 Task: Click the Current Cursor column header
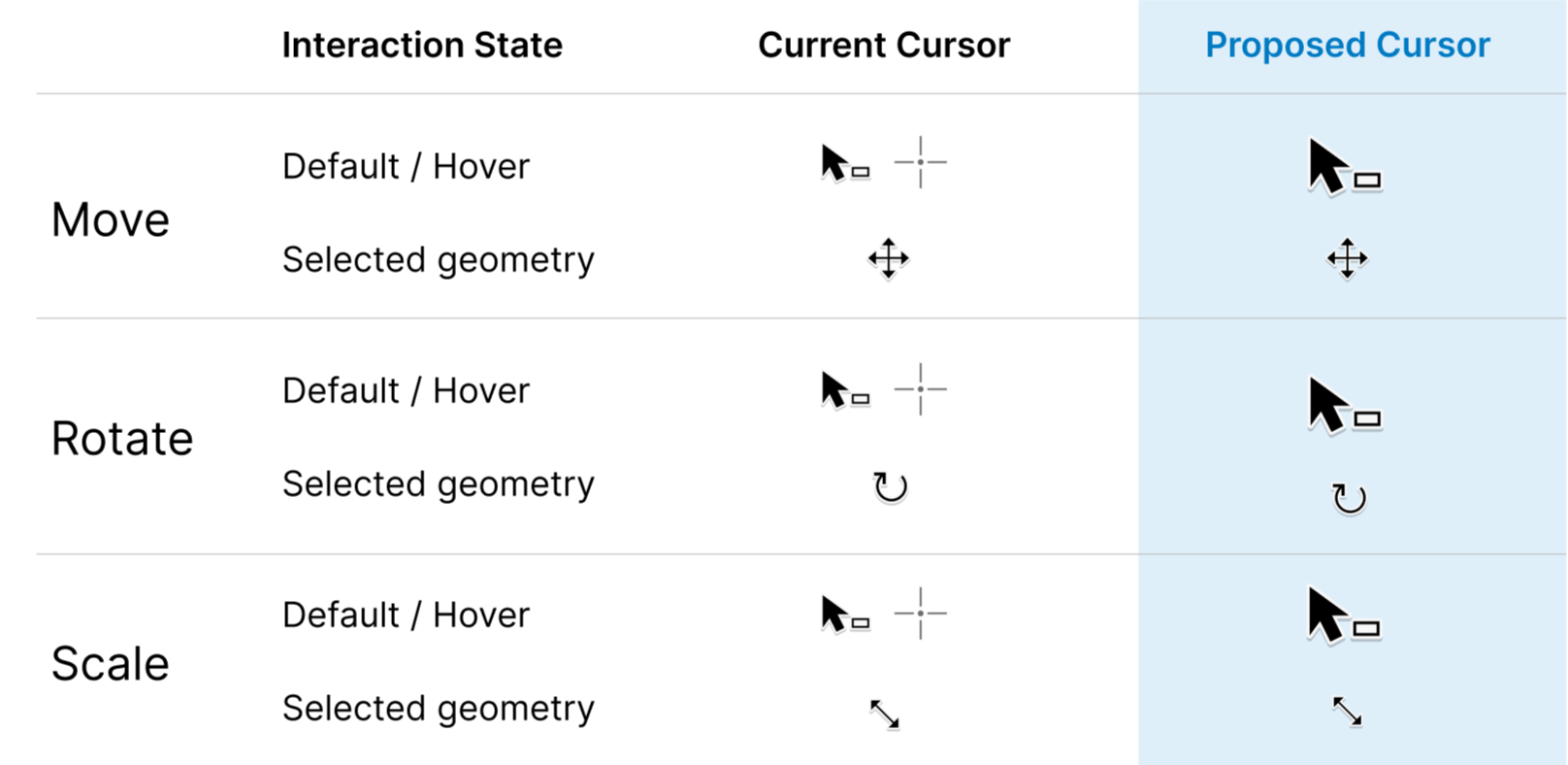pos(884,45)
